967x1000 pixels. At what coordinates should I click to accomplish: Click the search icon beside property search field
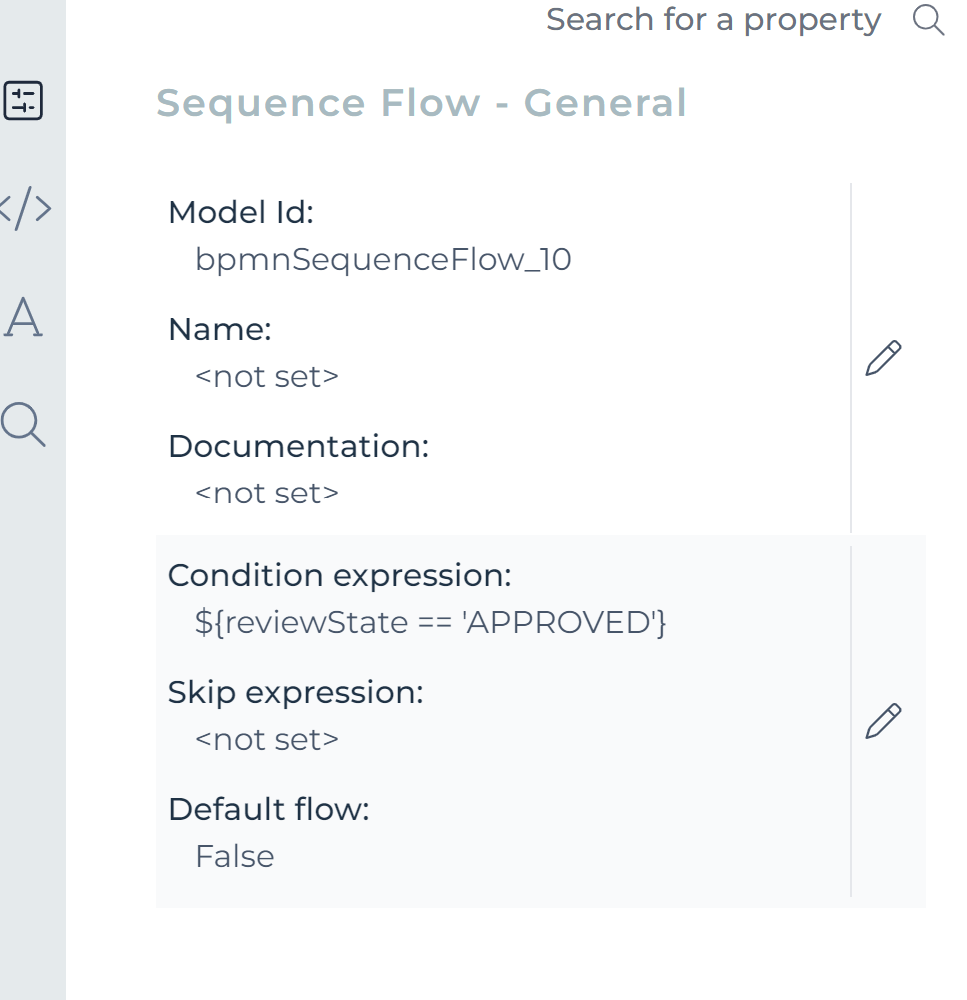(928, 21)
